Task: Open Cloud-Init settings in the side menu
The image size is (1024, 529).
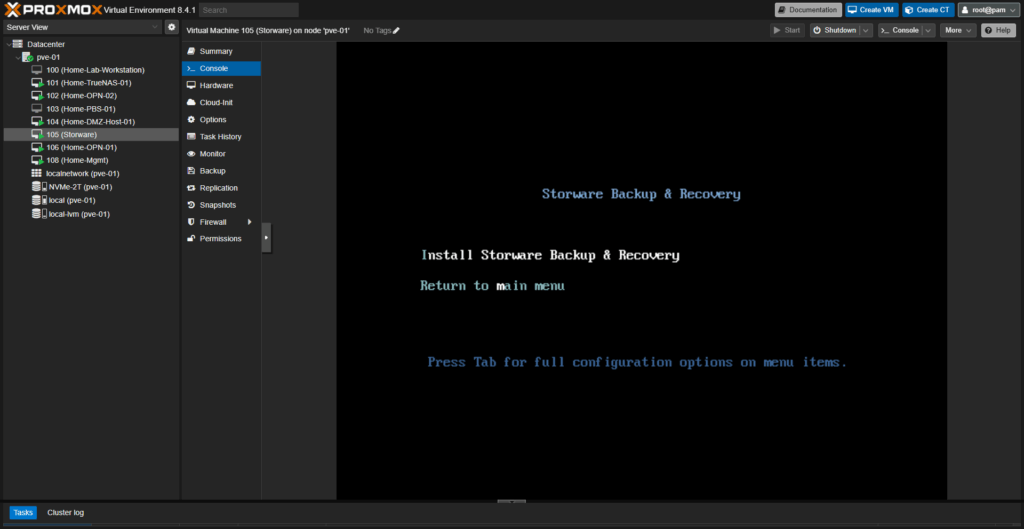Action: [216, 102]
